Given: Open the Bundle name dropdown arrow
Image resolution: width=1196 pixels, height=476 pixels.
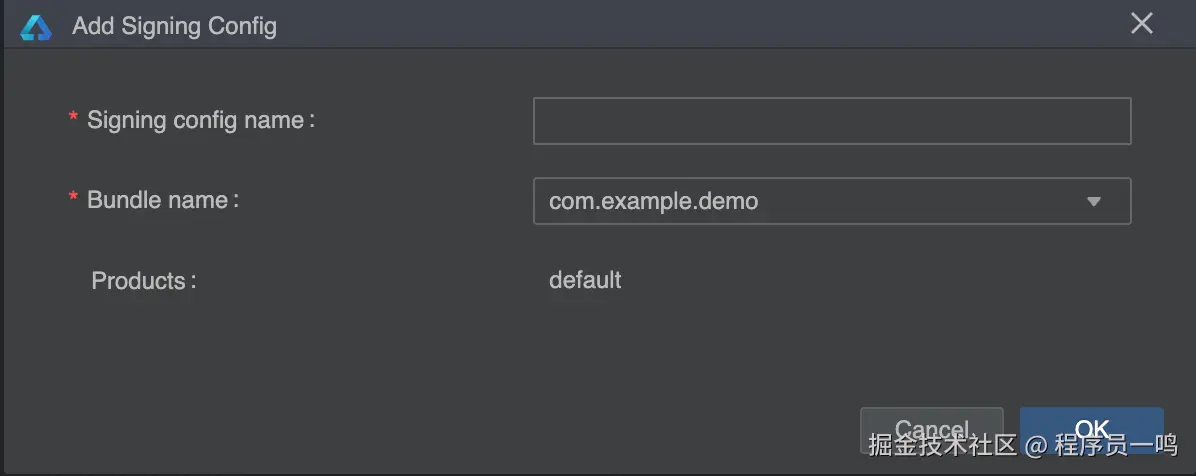Looking at the screenshot, I should click(x=1093, y=201).
